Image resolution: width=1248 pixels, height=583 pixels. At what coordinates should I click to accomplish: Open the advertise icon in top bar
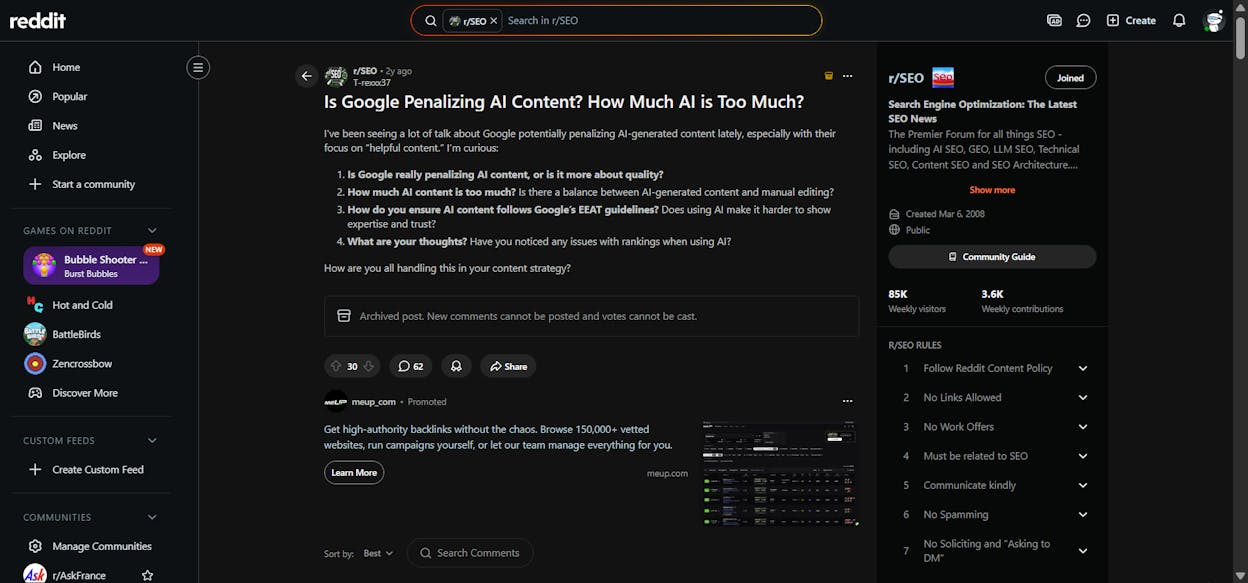point(1054,20)
